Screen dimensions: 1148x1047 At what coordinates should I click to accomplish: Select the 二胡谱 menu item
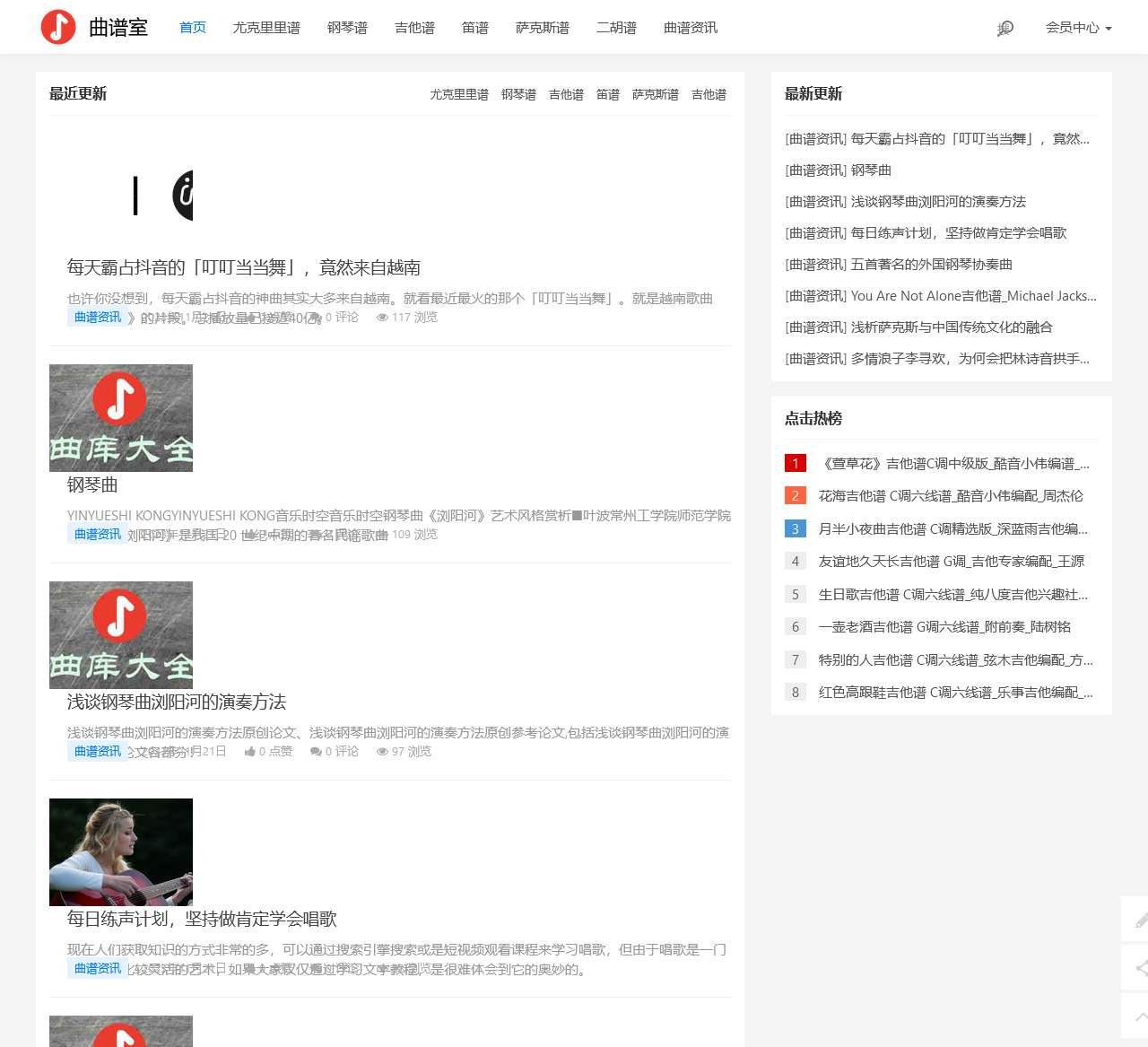[615, 28]
